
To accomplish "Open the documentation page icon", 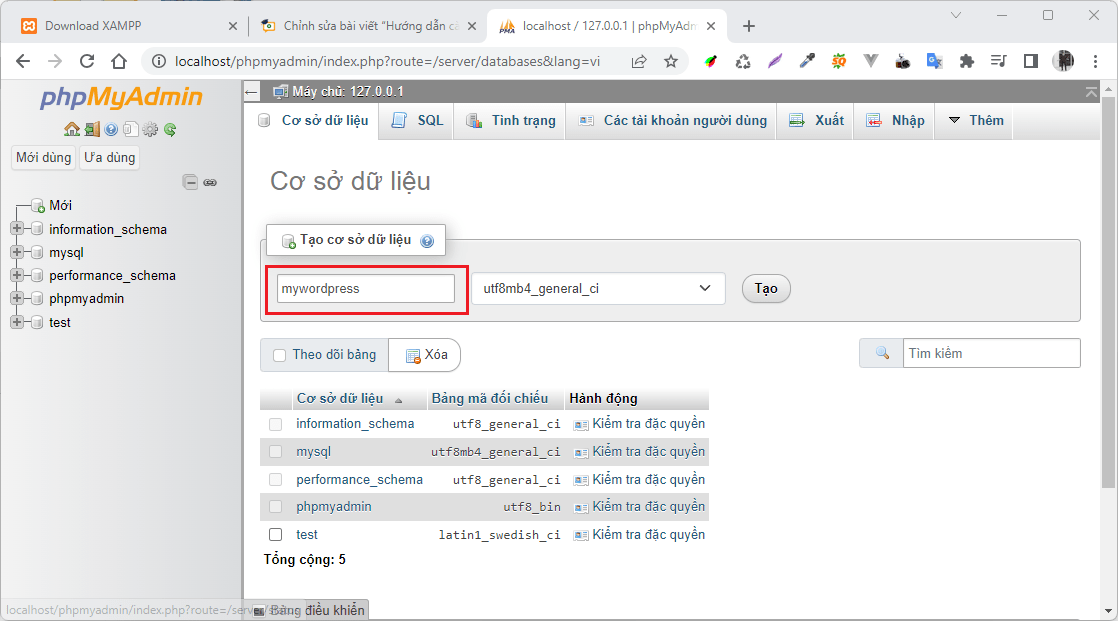I will click(x=130, y=129).
